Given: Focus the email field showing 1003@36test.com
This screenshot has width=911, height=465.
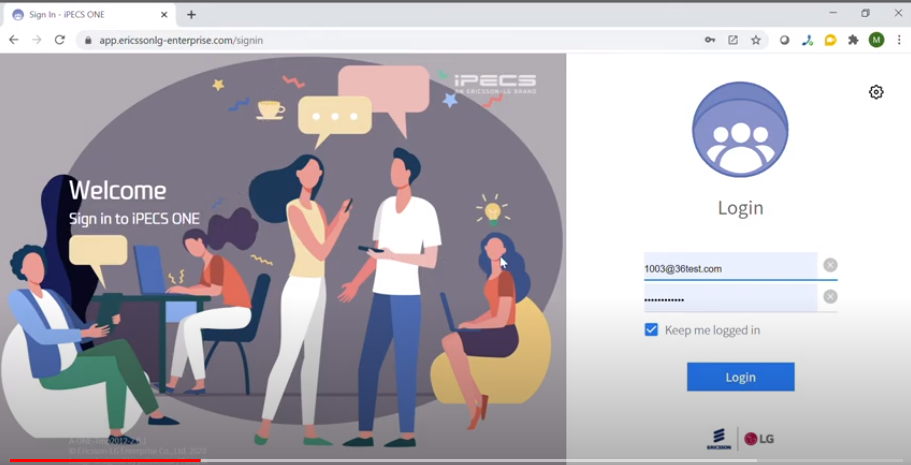Looking at the screenshot, I should click(730, 267).
